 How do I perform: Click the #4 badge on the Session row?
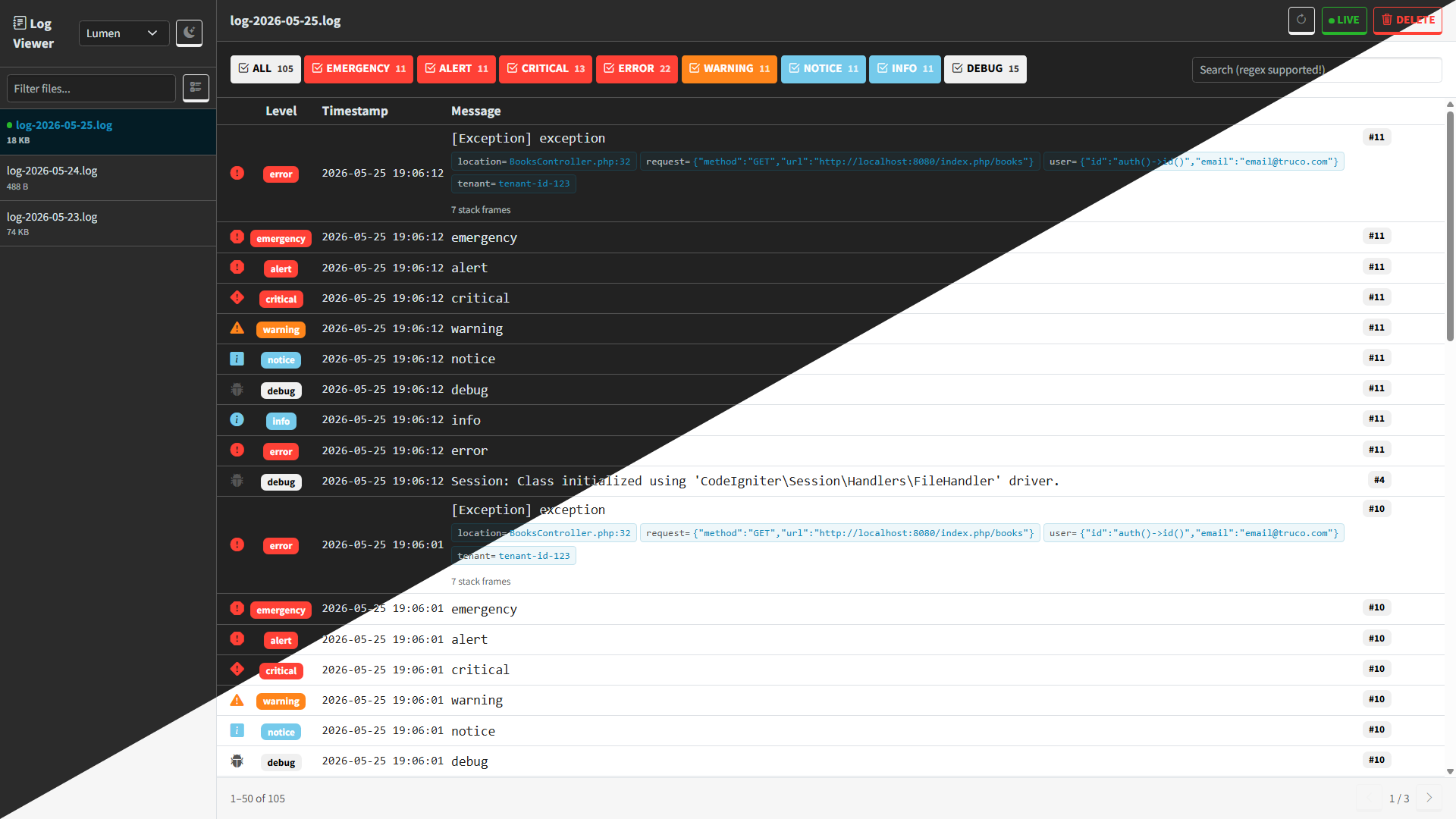(1379, 480)
